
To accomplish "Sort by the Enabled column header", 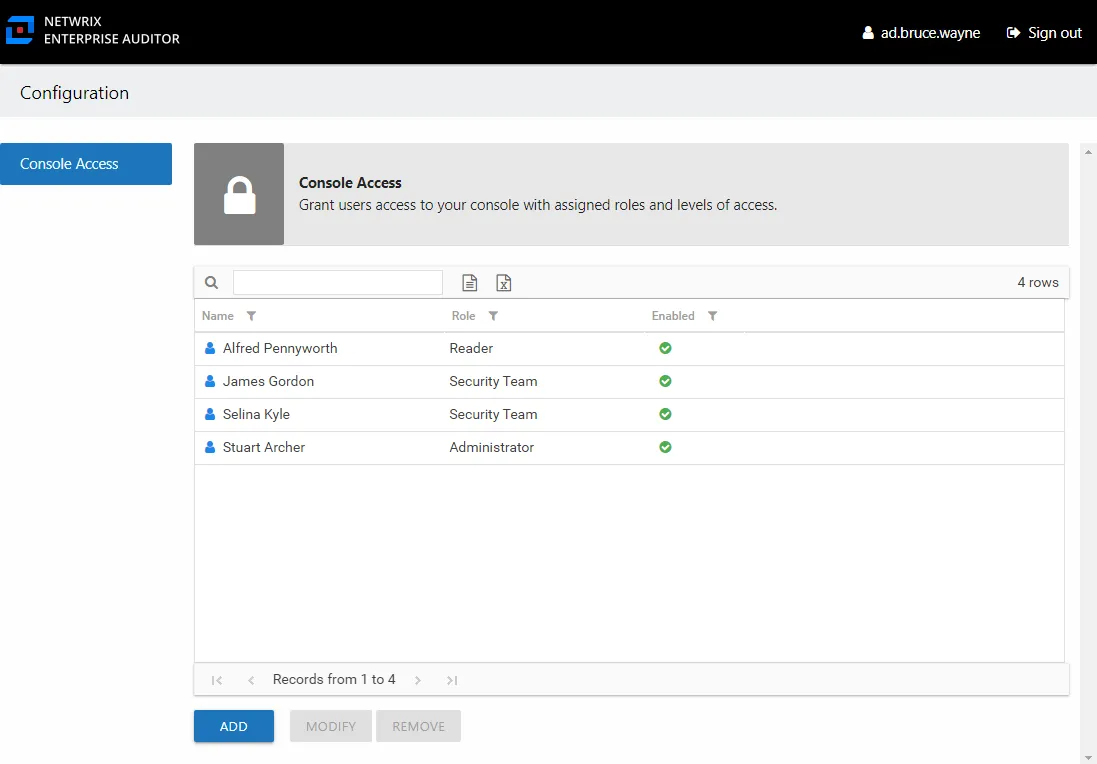I will 673,316.
